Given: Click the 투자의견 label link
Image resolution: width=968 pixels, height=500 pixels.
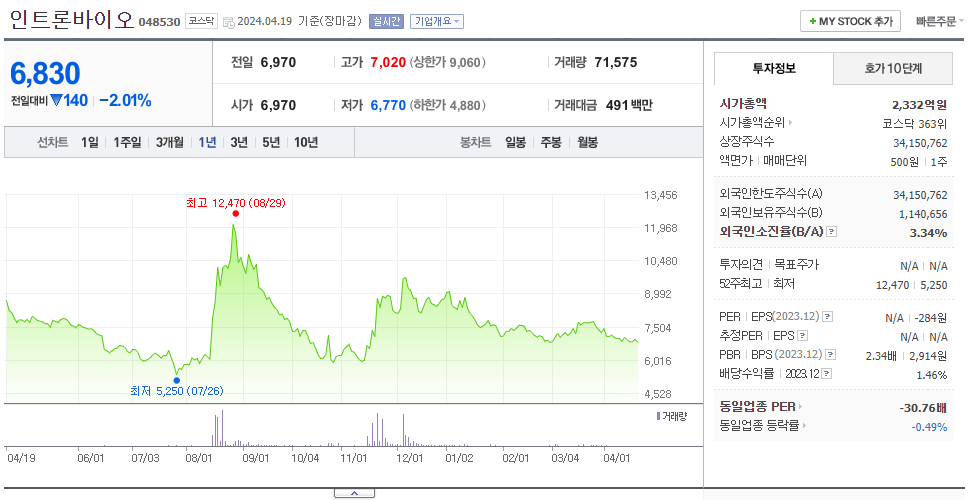Looking at the screenshot, I should tap(741, 265).
